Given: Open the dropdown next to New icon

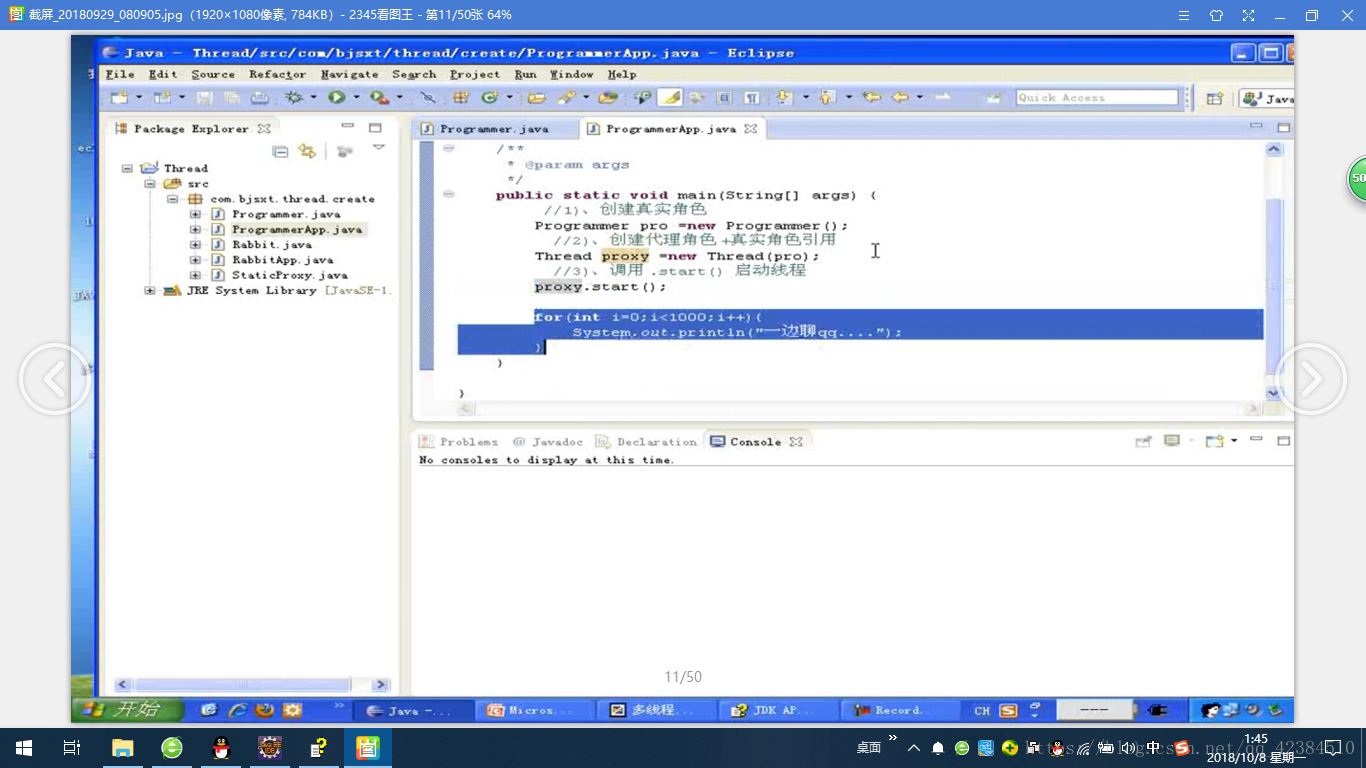Looking at the screenshot, I should pyautogui.click(x=138, y=97).
